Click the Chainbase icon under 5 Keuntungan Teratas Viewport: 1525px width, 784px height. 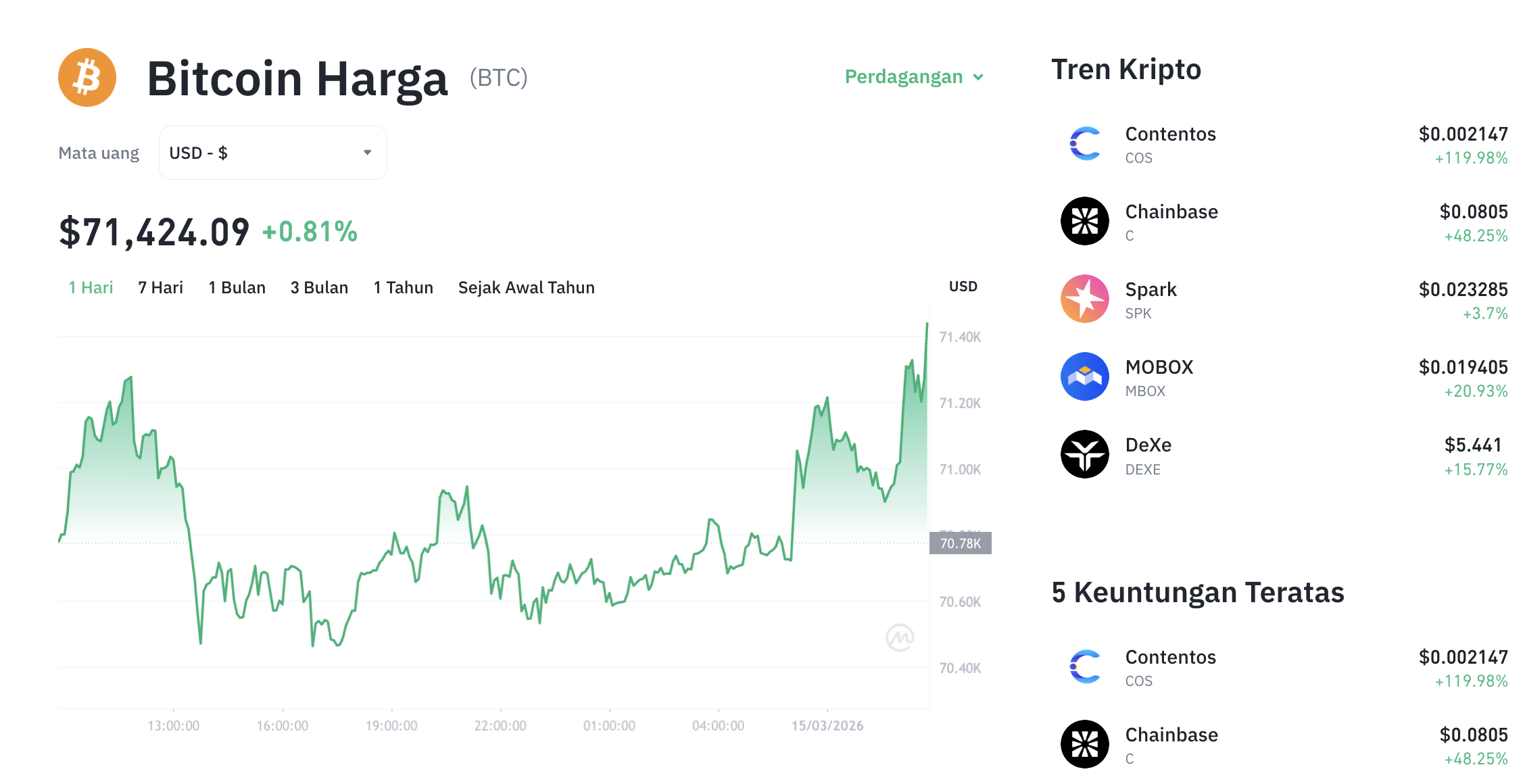pyautogui.click(x=1084, y=744)
